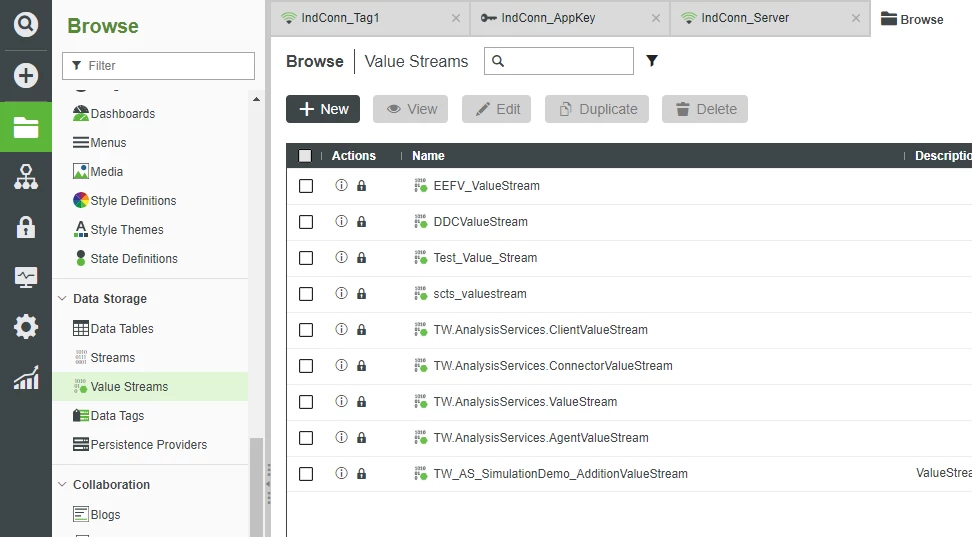Click value stream icon beside EEFV_ValueStream name
This screenshot has width=972, height=537.
pyautogui.click(x=421, y=185)
